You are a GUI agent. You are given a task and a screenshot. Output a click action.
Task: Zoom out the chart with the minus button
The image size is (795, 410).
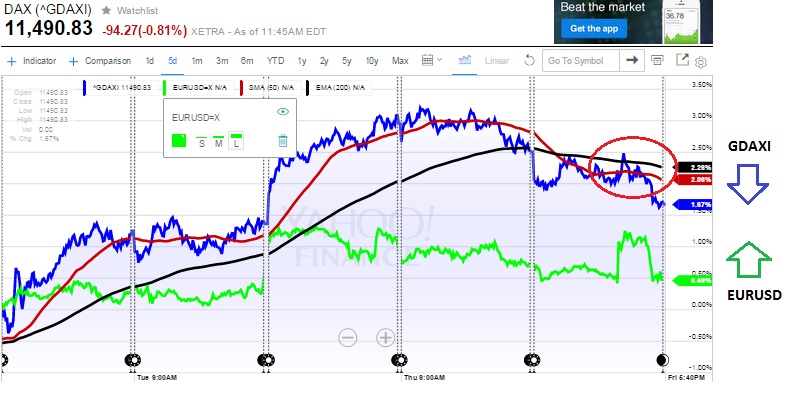click(x=348, y=337)
